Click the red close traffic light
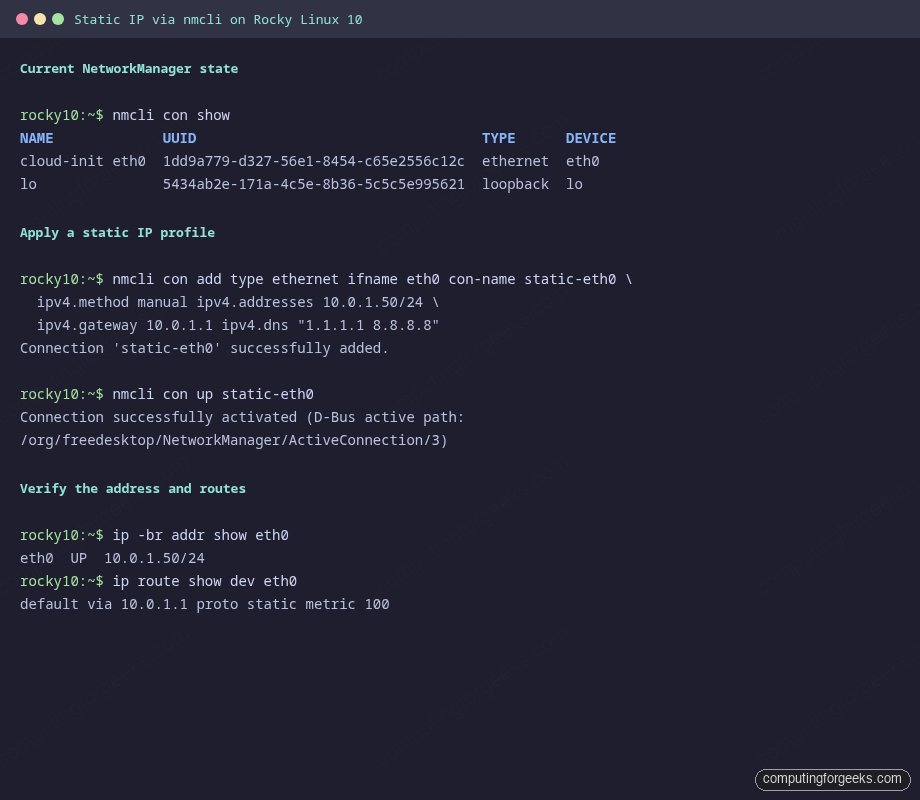Viewport: 920px width, 800px height. [x=22, y=17]
